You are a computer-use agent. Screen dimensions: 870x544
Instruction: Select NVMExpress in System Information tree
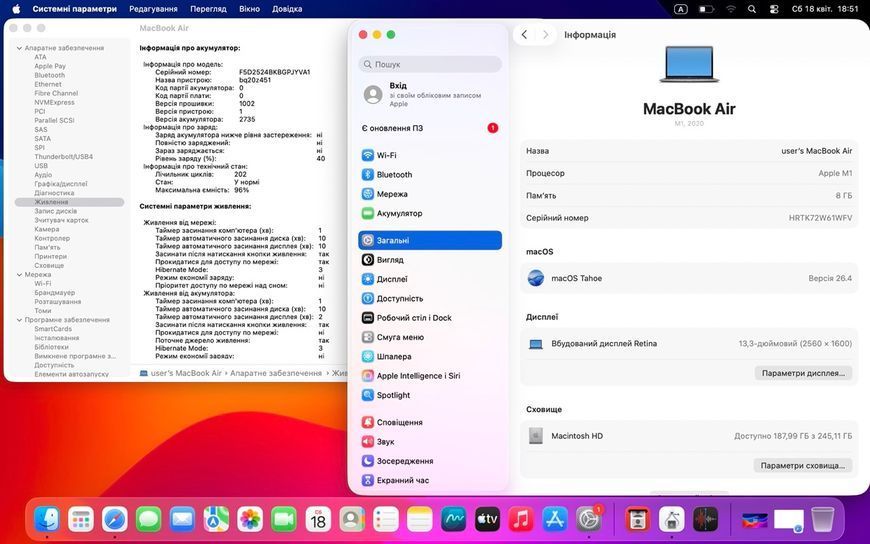54,103
